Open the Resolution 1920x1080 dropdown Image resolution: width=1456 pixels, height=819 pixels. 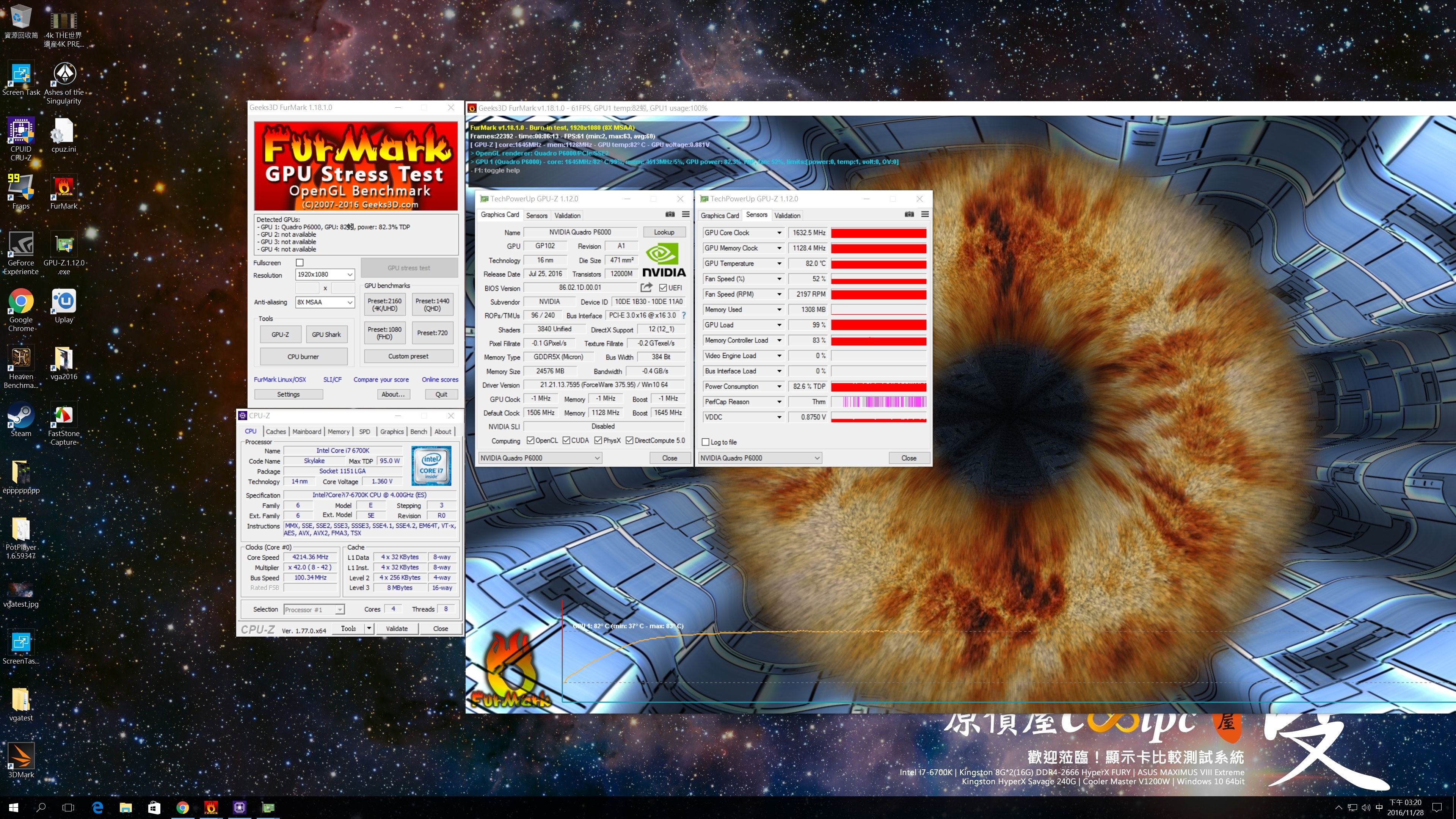(325, 274)
